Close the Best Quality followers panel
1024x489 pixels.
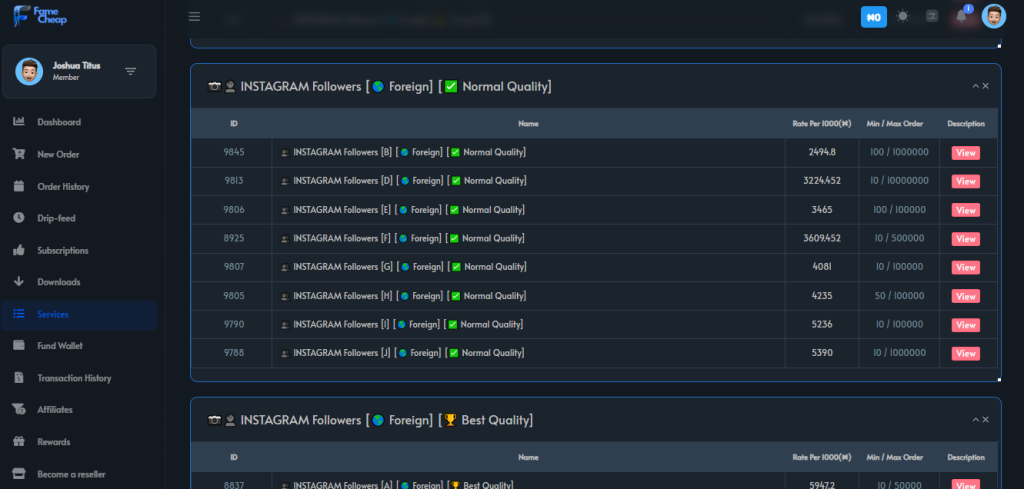point(985,420)
